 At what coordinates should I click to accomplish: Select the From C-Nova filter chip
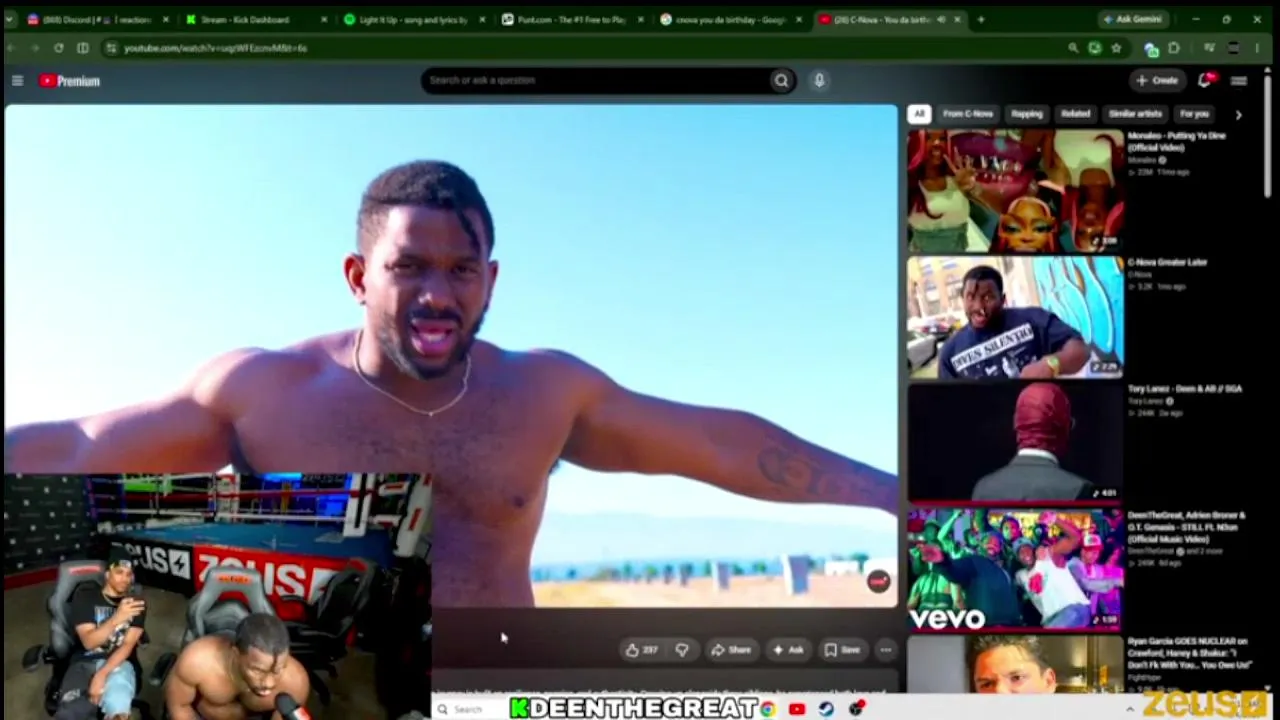click(x=967, y=114)
